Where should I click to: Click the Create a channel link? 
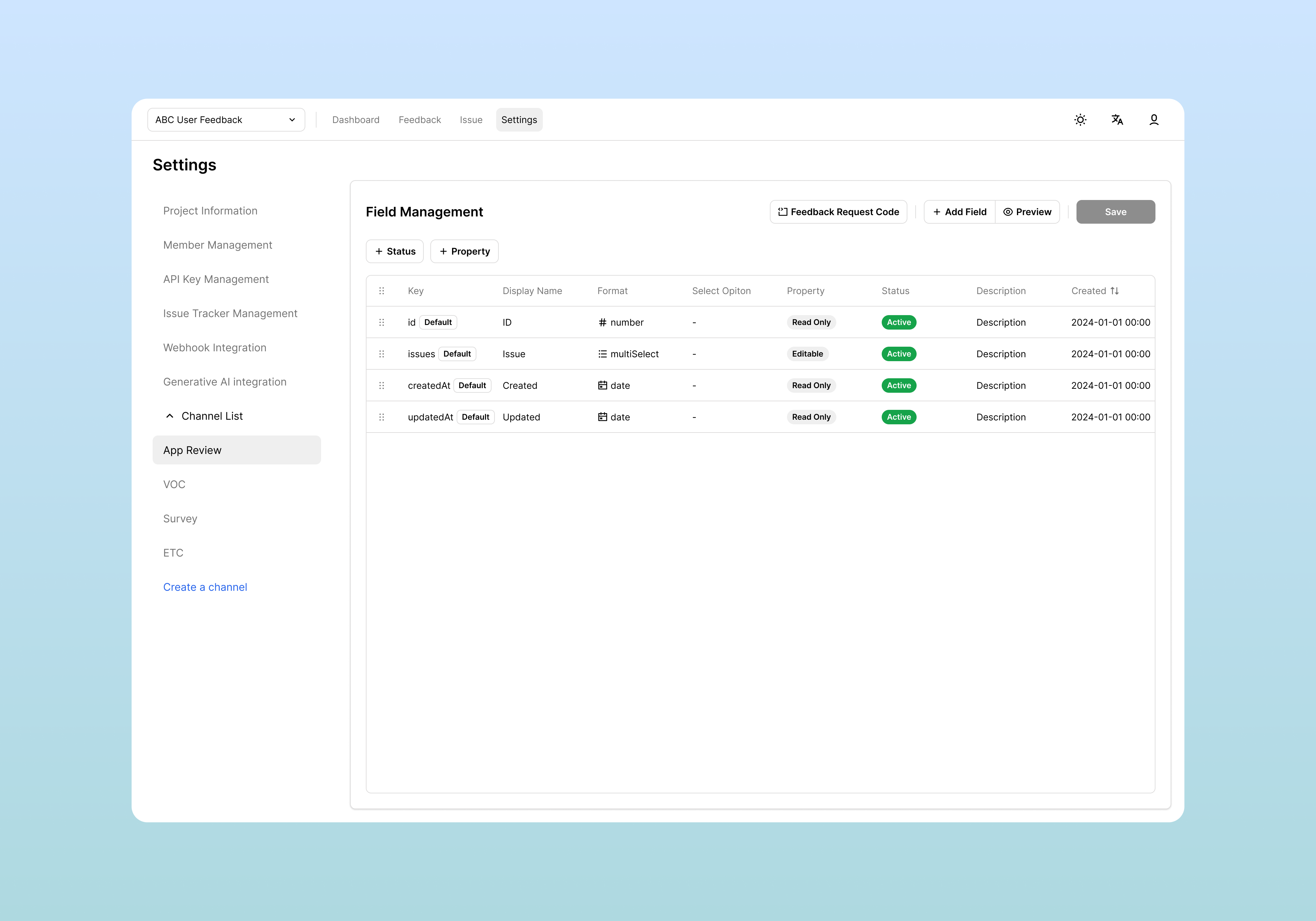205,587
